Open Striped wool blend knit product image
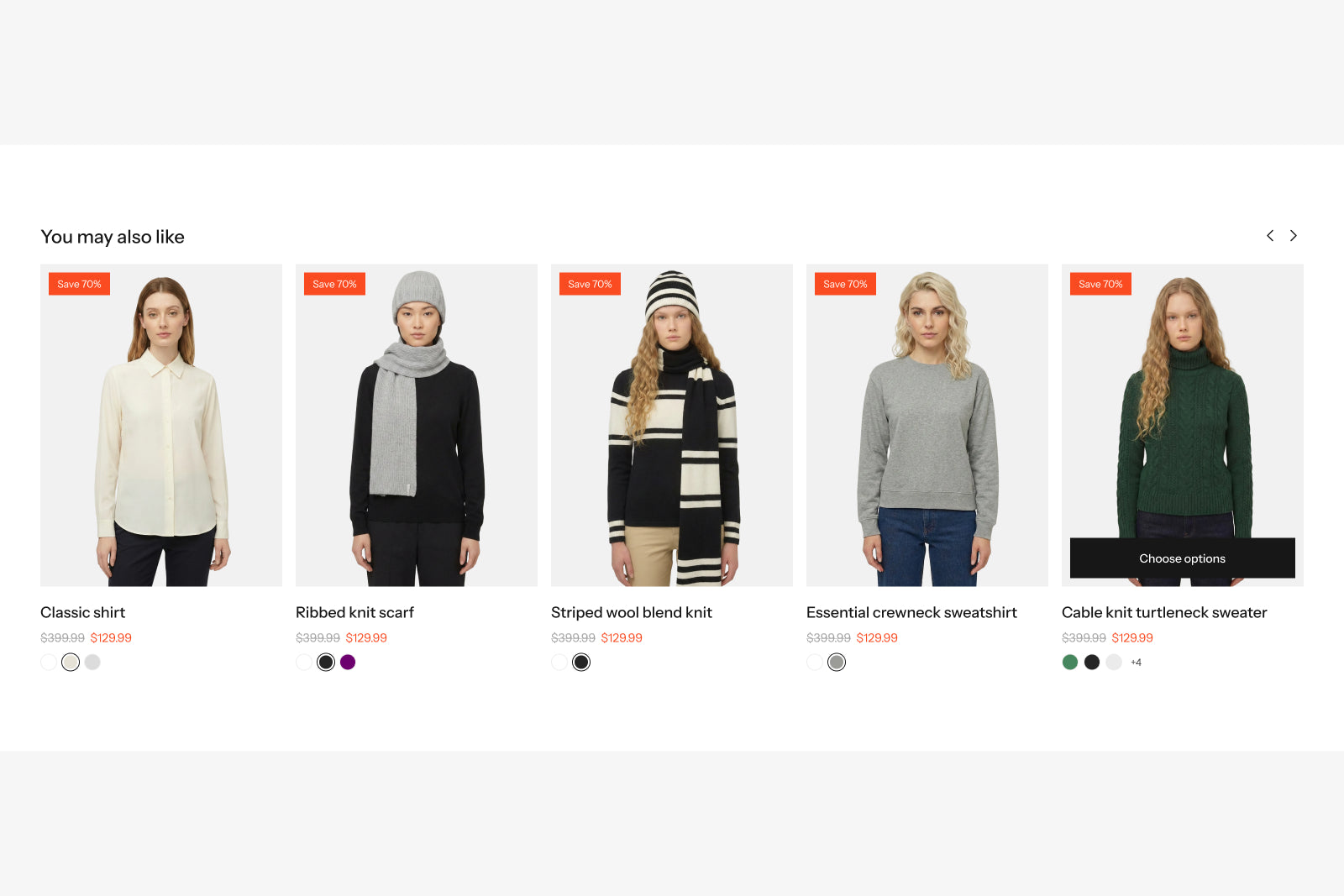This screenshot has width=1344, height=896. point(672,425)
